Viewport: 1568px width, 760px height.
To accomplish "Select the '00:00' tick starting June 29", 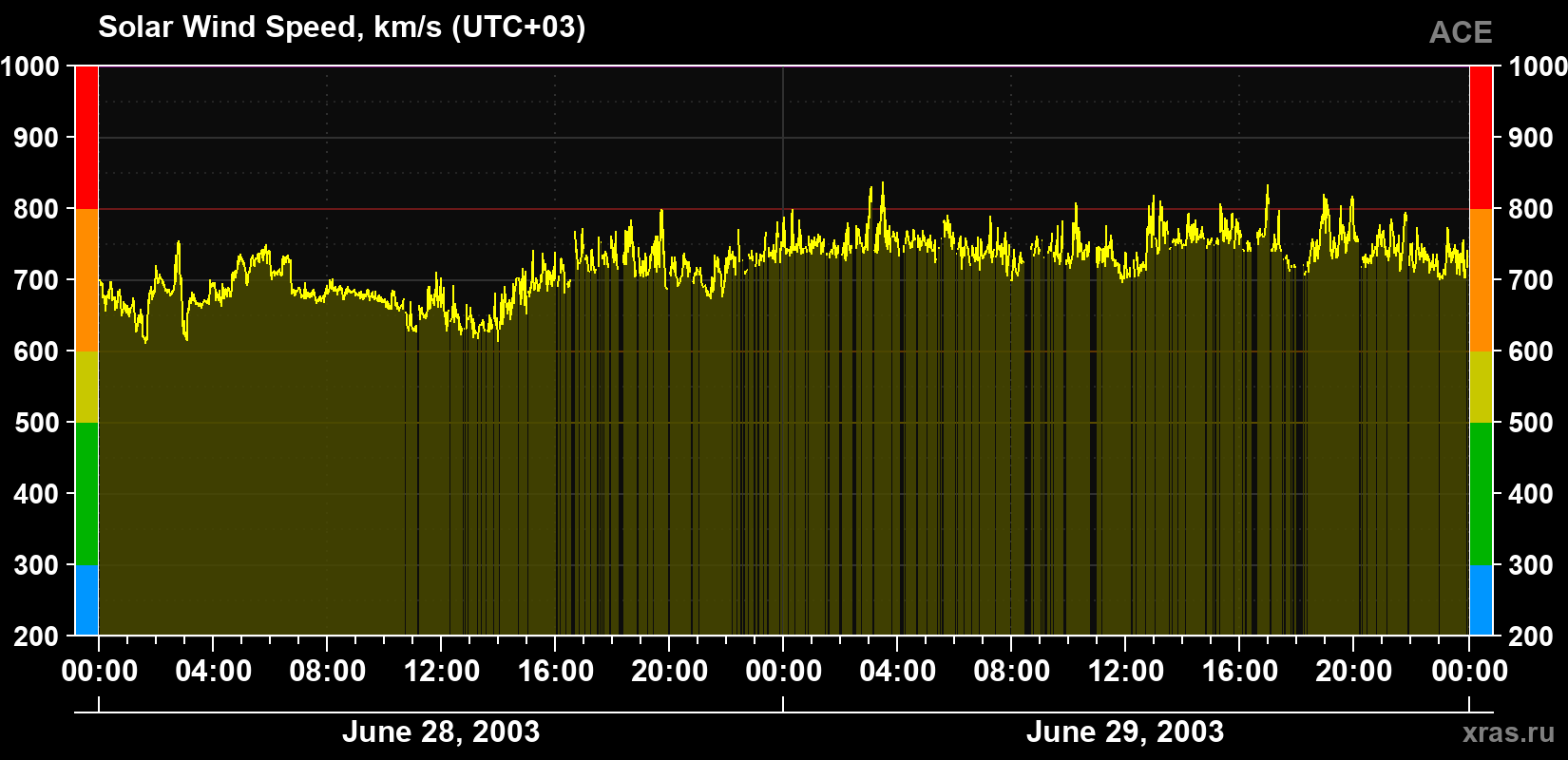I will click(x=783, y=672).
